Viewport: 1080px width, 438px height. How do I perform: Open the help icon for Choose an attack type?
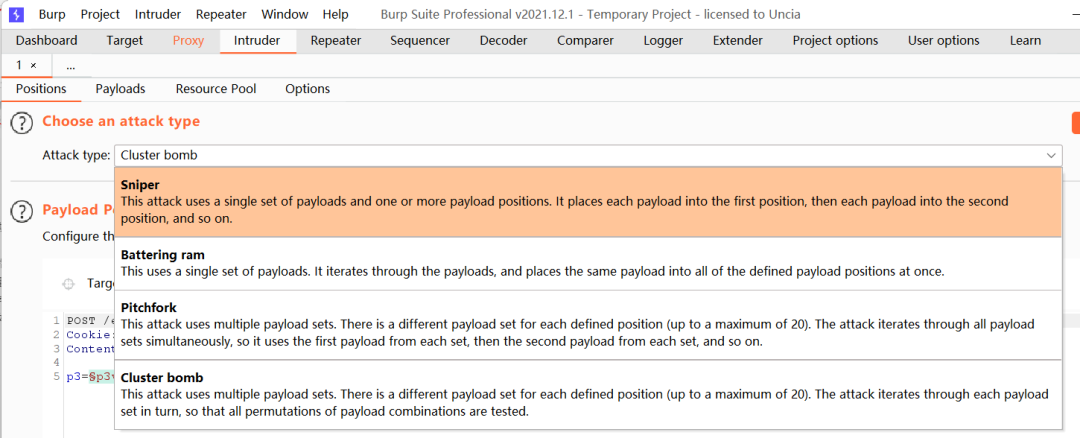coord(22,123)
